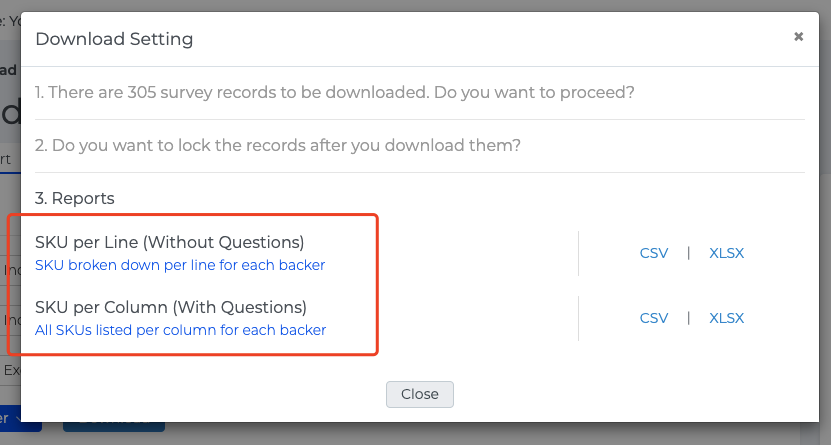Viewport: 831px width, 445px height.
Task: Click the dimmed page text in top-left corner
Action: point(10,19)
